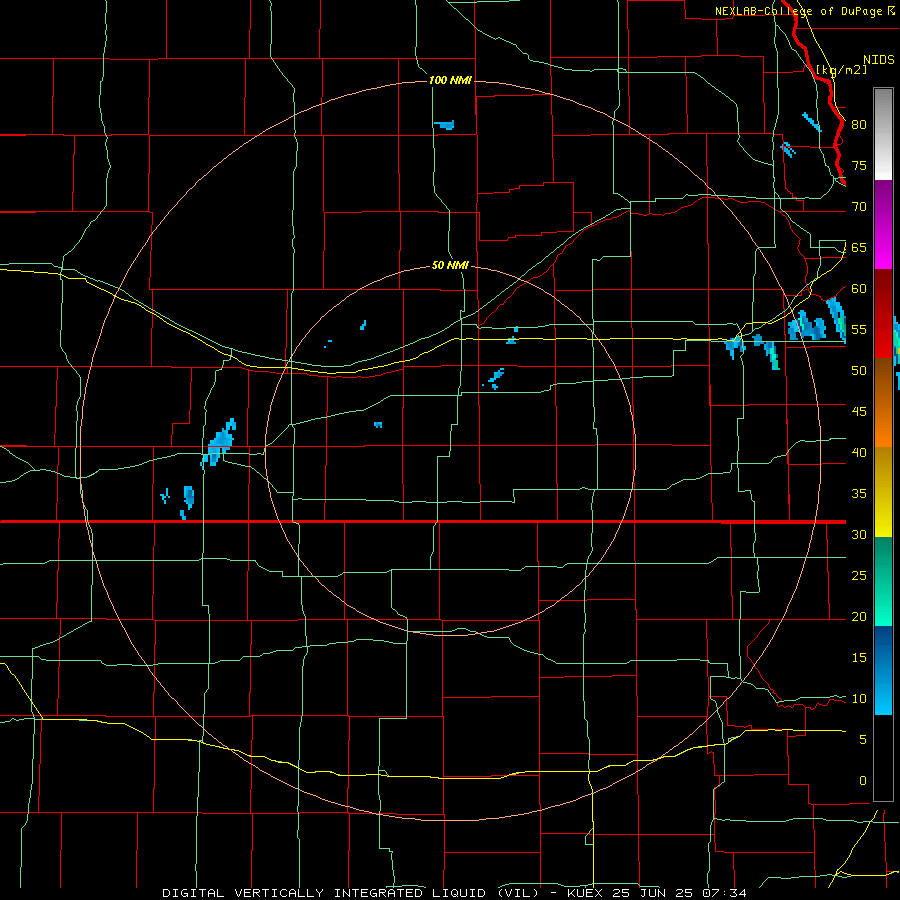Select the "55" value on the VIL scale
The image size is (900, 900).
point(859,330)
